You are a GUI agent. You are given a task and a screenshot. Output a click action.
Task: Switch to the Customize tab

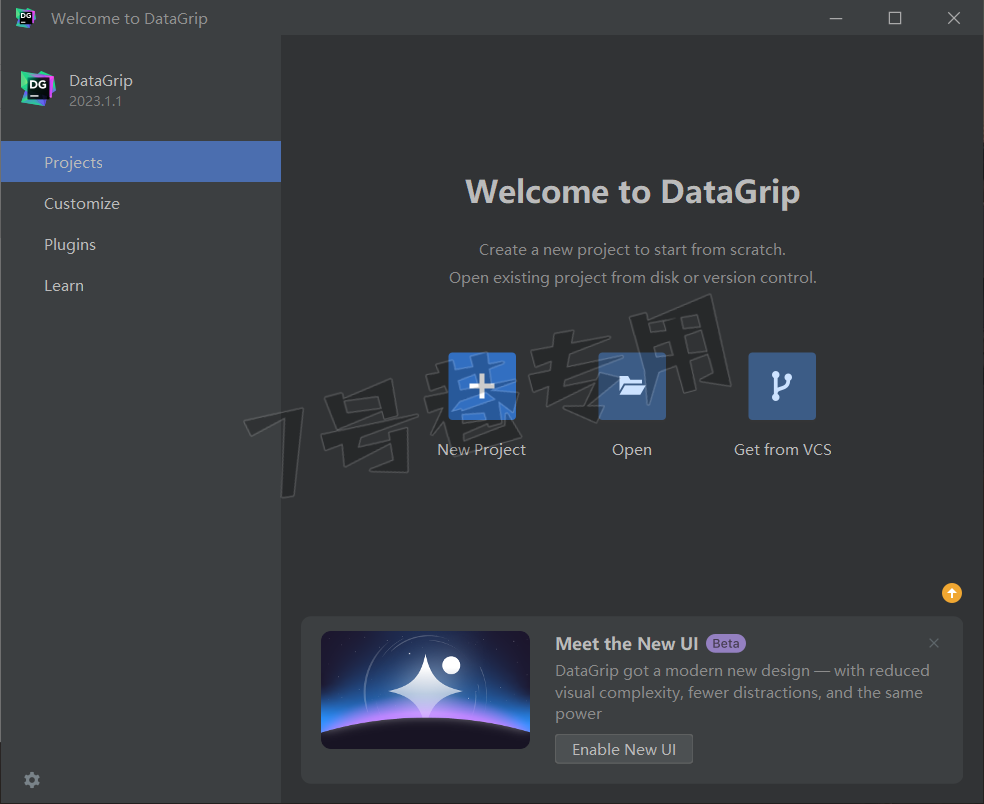pos(141,203)
